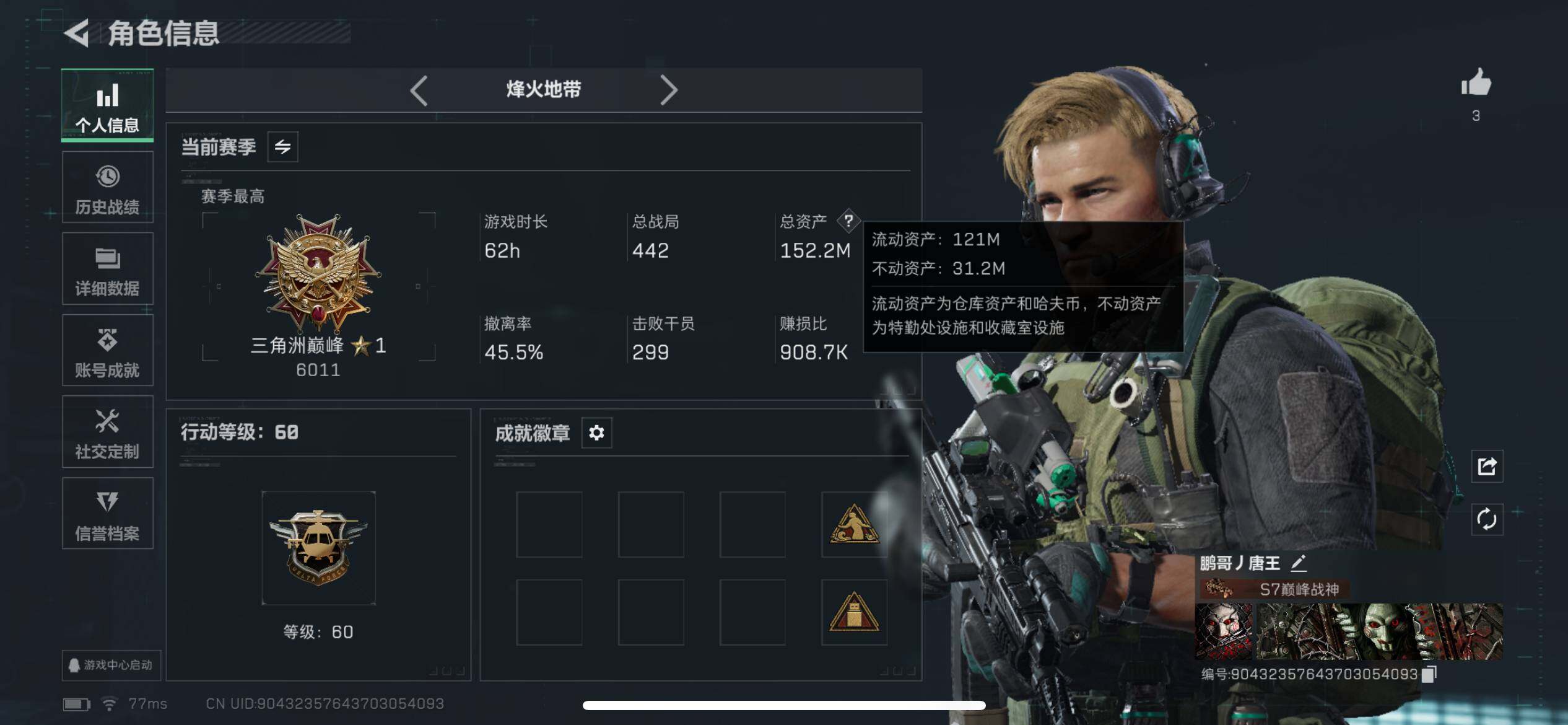Switch to next mode right chevron
This screenshot has width=1568, height=725.
point(669,90)
